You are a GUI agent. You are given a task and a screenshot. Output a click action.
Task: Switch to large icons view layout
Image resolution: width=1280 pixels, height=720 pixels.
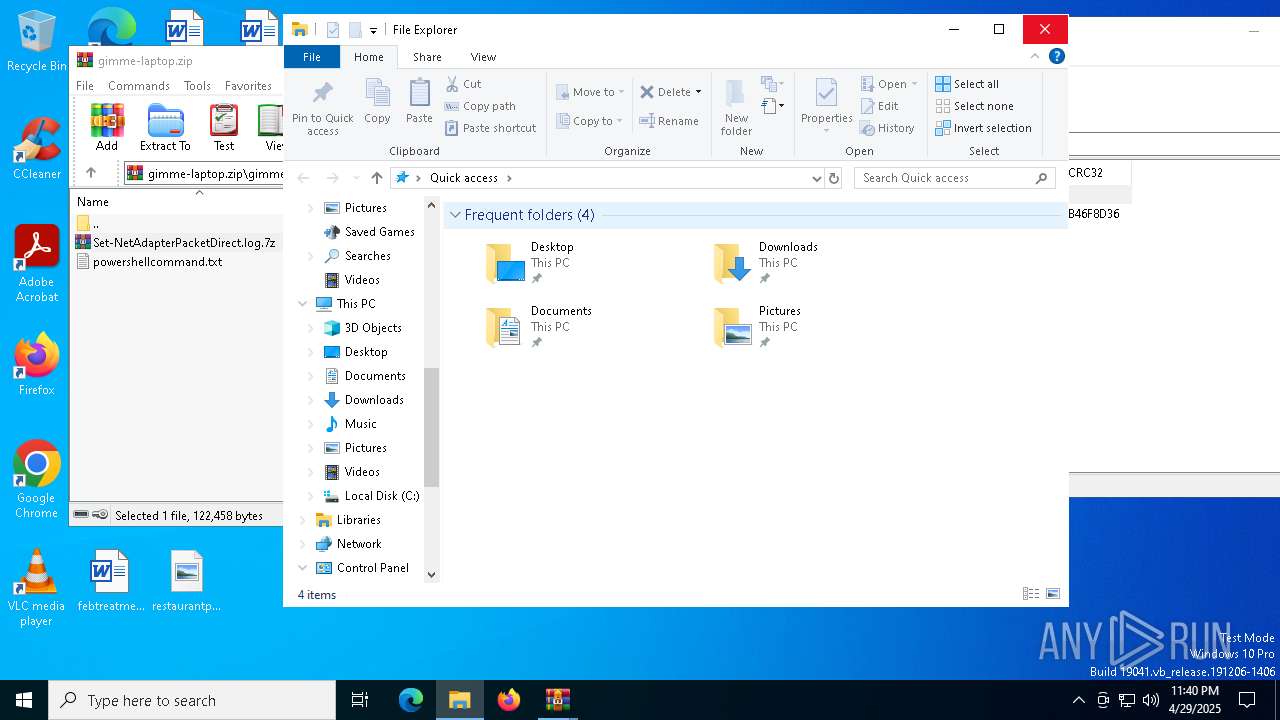point(1053,594)
